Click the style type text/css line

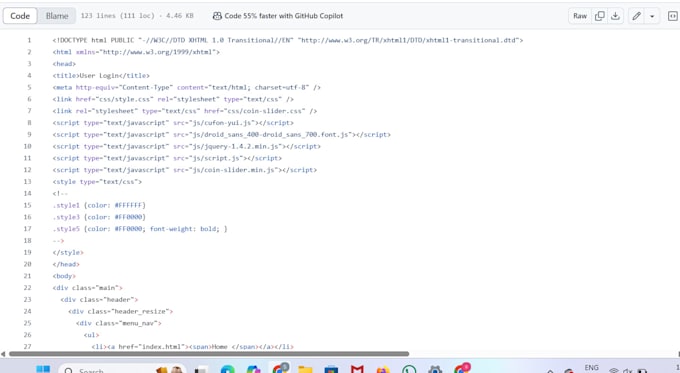97,182
